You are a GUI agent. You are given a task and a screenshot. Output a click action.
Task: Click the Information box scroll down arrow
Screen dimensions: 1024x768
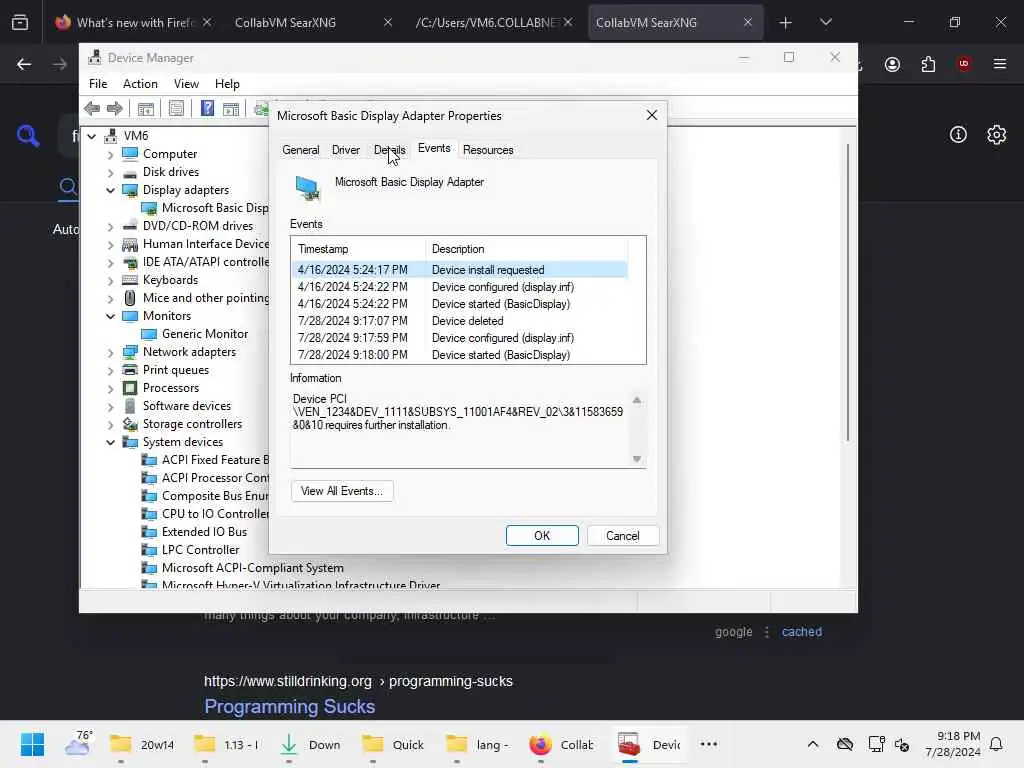[637, 459]
